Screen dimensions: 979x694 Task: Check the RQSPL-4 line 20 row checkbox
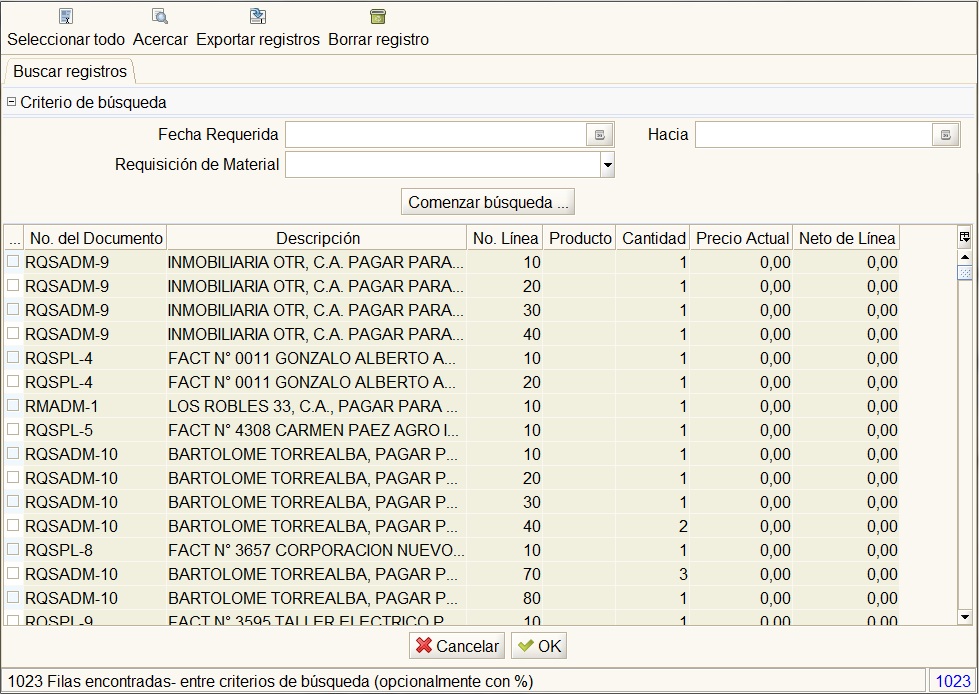coord(13,381)
